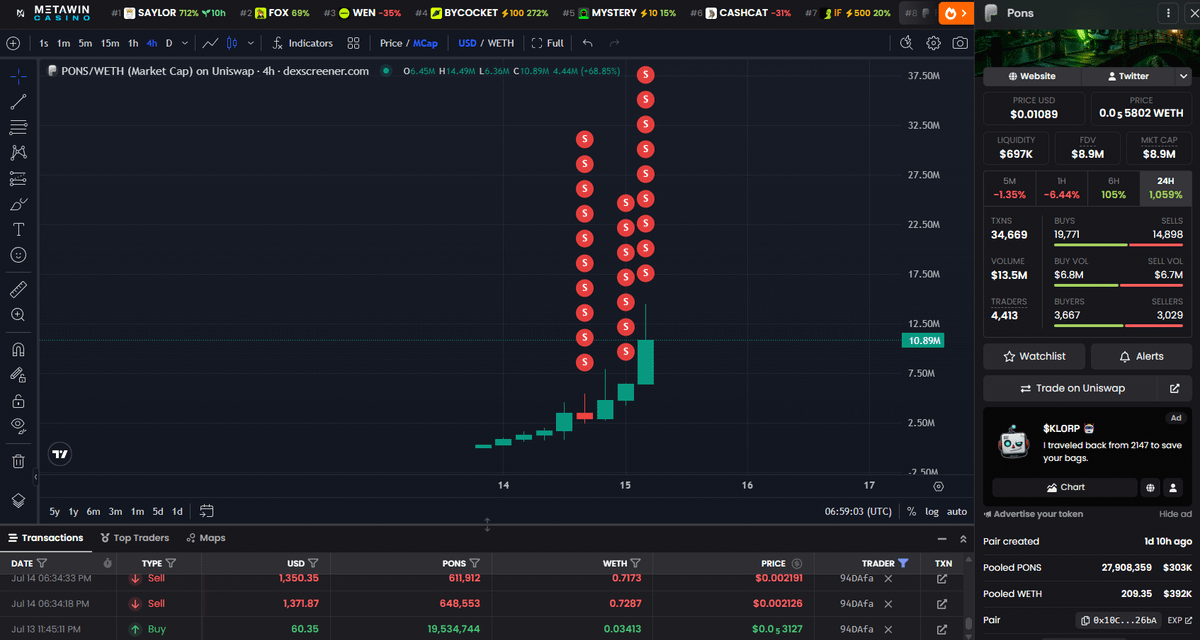Viewport: 1200px width, 640px height.
Task: Select the brush drawing tool
Action: point(18,204)
